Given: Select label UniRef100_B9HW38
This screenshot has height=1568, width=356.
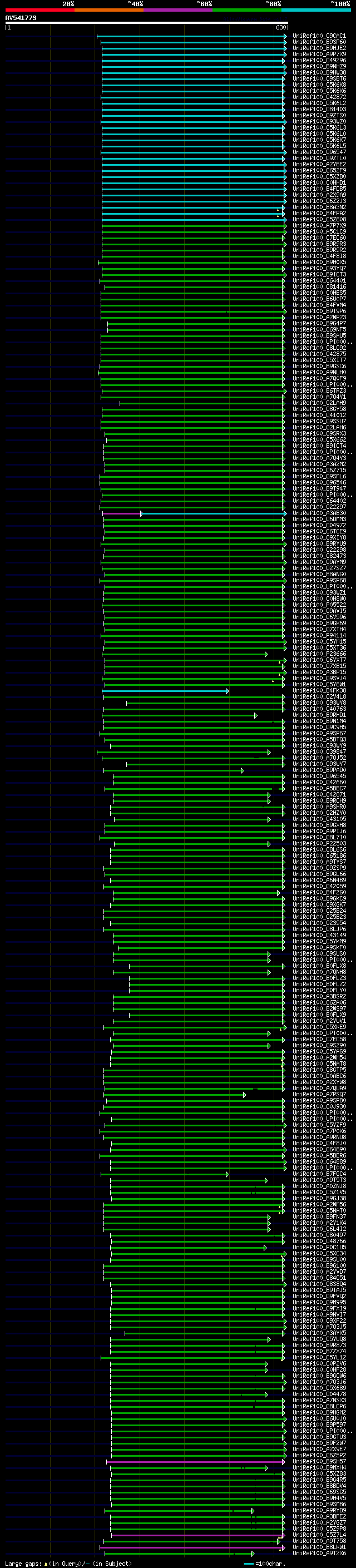Looking at the screenshot, I should tap(319, 72).
